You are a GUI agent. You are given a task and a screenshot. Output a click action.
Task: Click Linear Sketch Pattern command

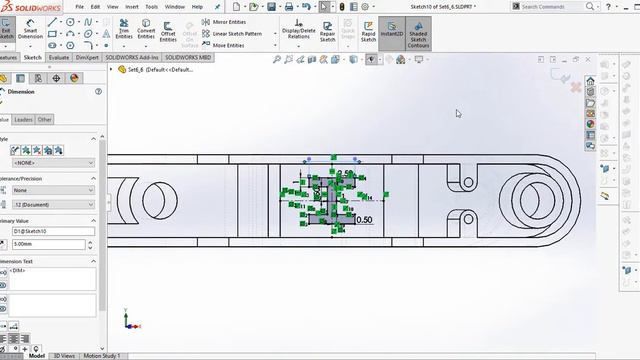(x=232, y=34)
